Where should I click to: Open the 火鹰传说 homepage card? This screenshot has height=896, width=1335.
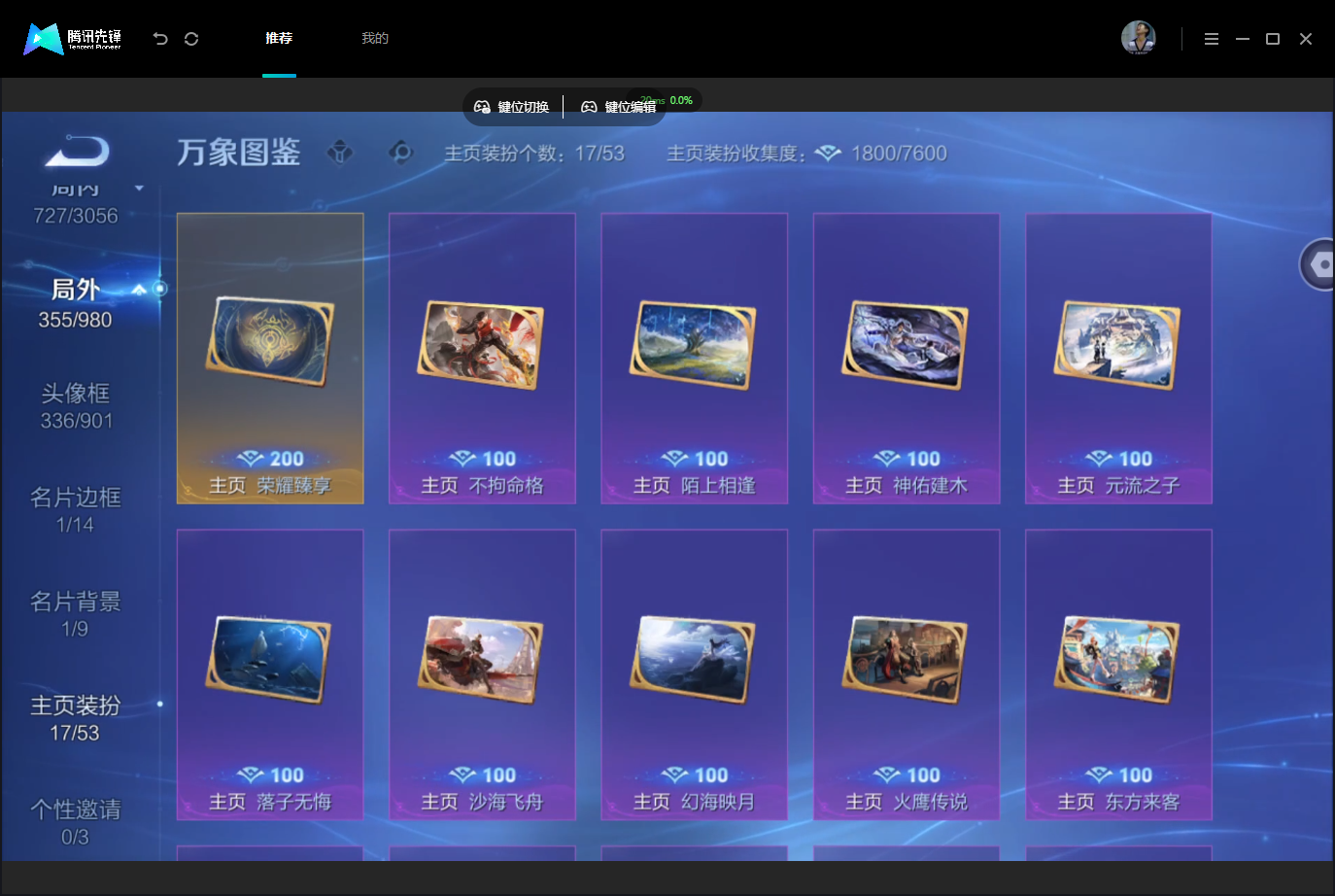(x=907, y=674)
